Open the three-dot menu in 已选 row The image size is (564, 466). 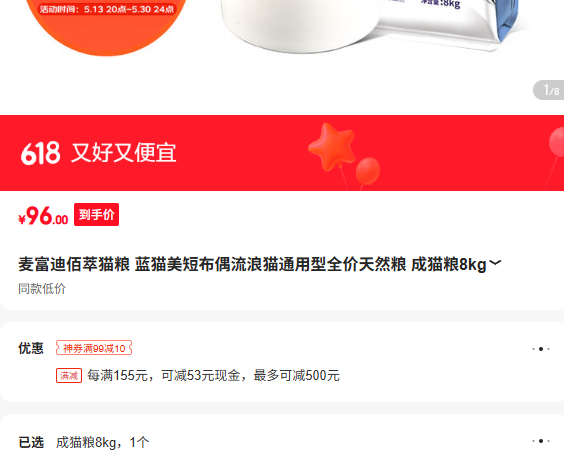click(541, 441)
